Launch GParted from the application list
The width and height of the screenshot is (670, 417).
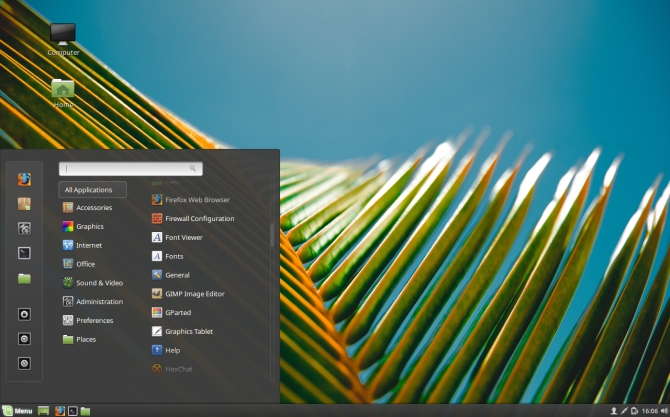(178, 312)
